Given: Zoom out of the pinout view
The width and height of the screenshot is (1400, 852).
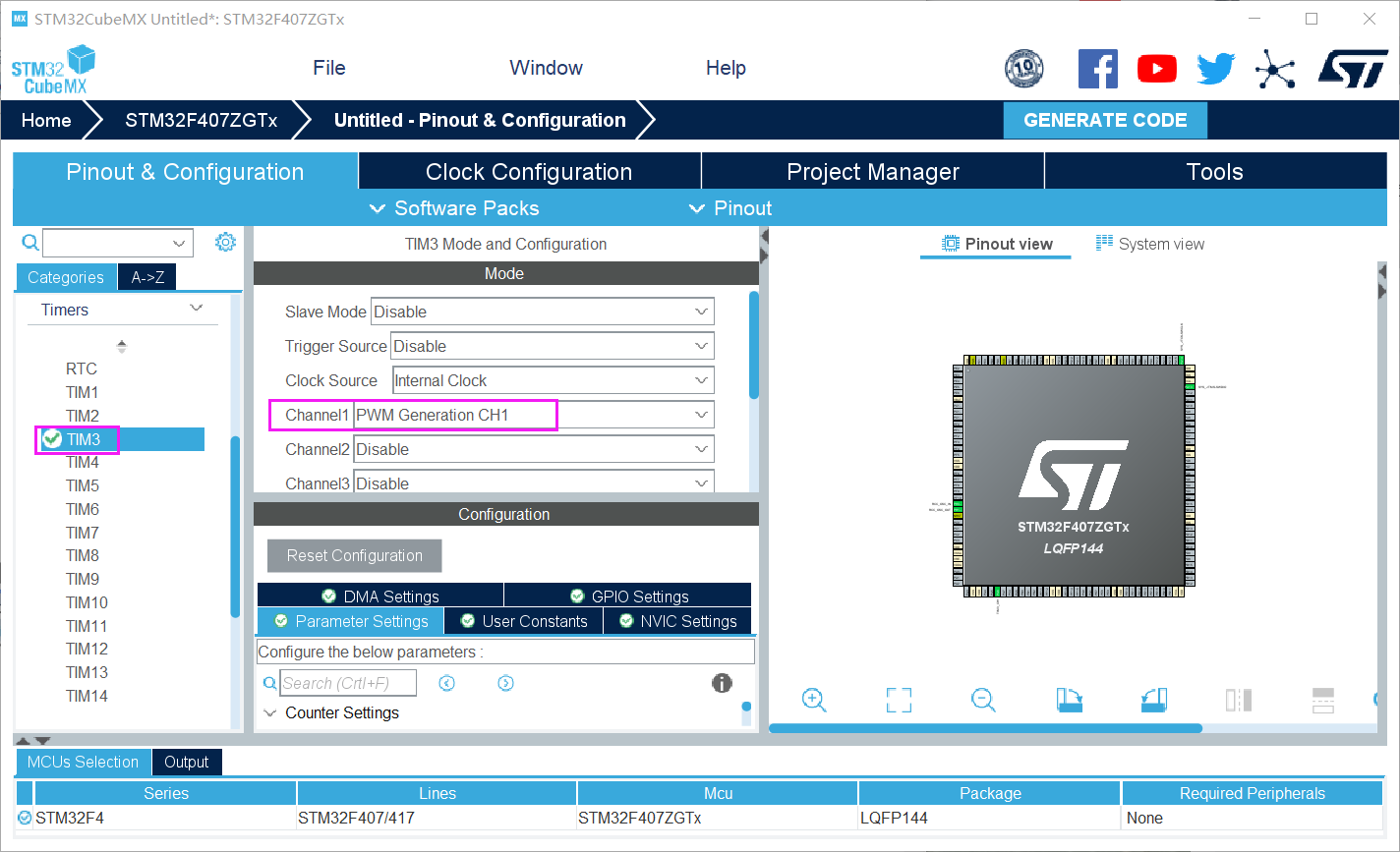Looking at the screenshot, I should pyautogui.click(x=983, y=700).
